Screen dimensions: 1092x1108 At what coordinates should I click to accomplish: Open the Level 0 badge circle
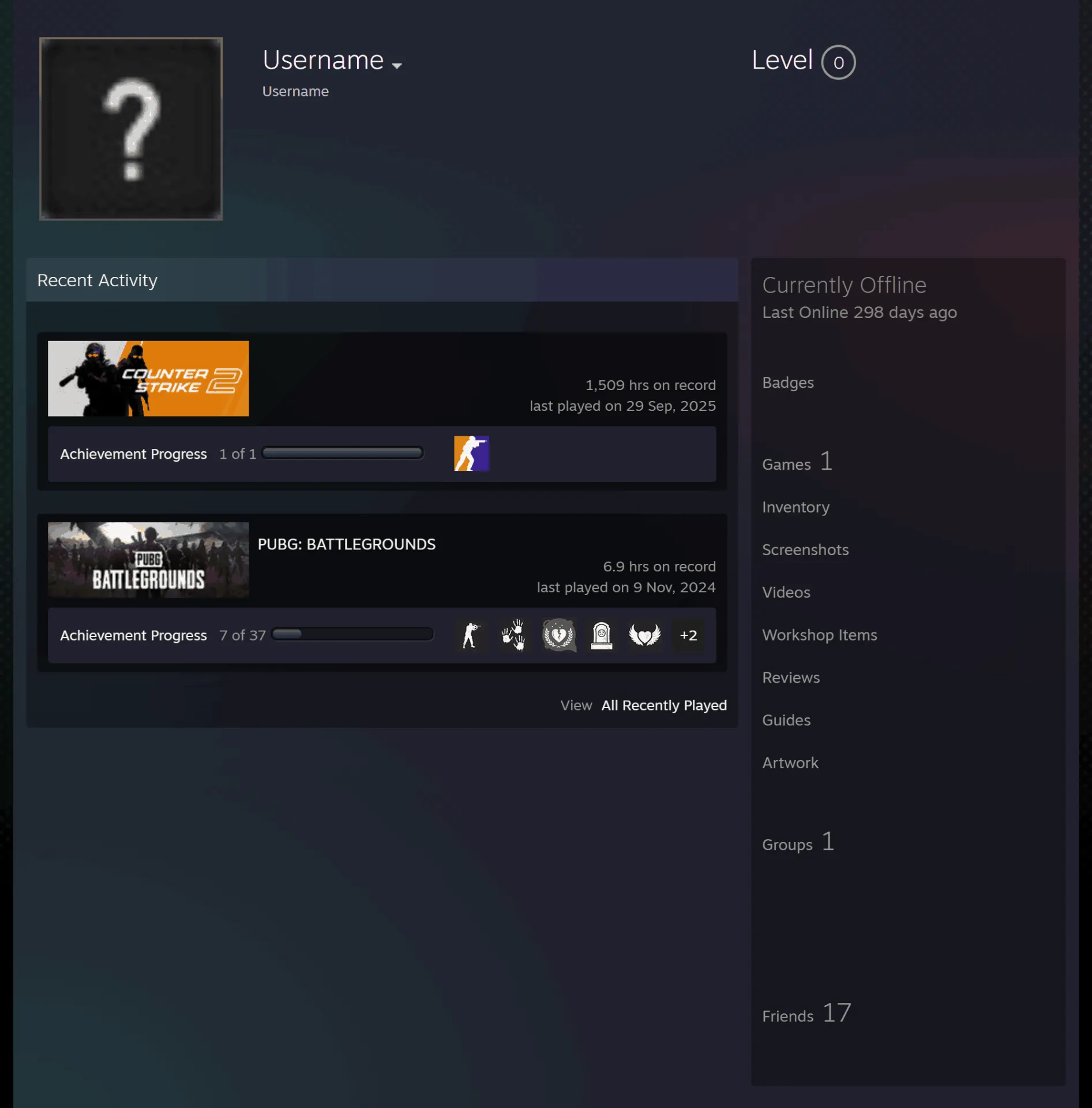pos(838,62)
